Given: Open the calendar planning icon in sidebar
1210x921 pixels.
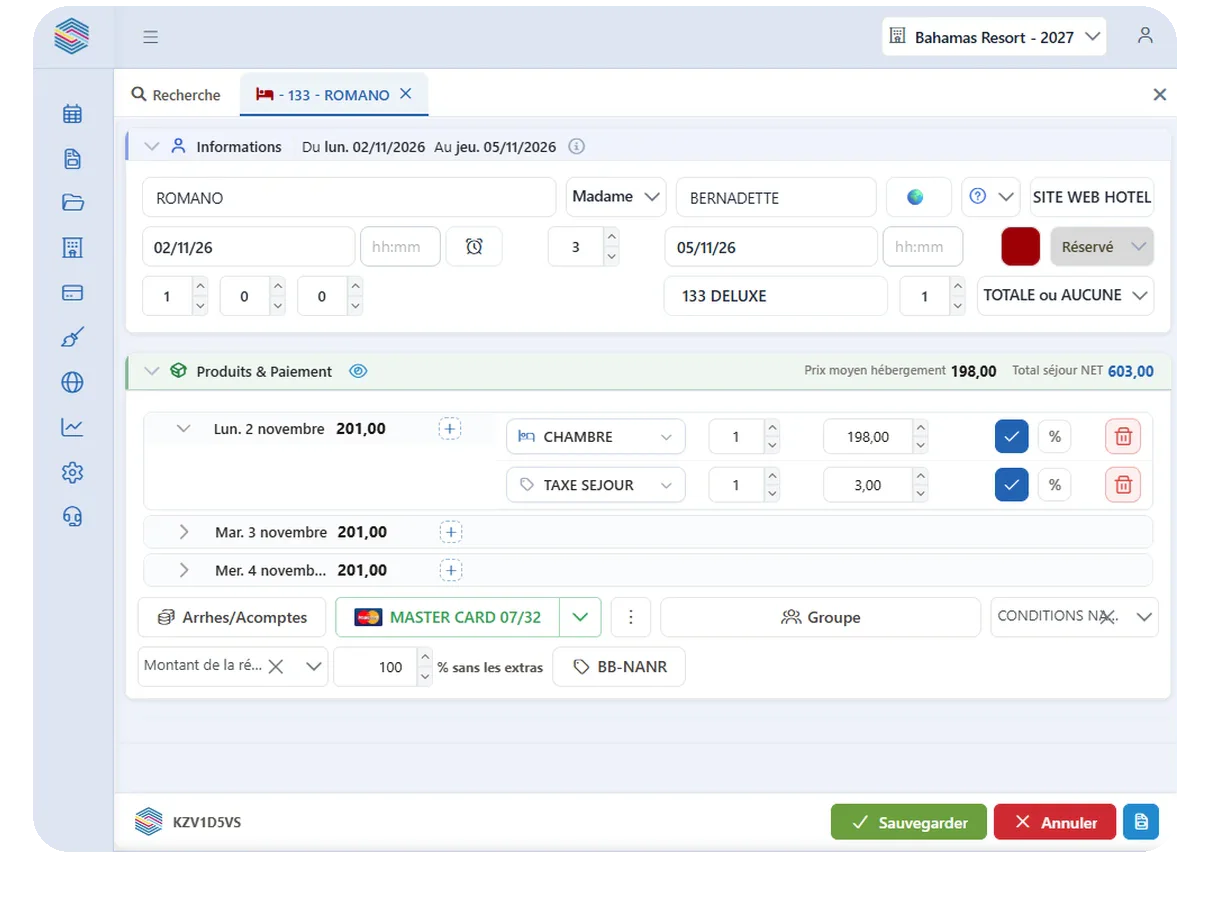Looking at the screenshot, I should pyautogui.click(x=72, y=114).
